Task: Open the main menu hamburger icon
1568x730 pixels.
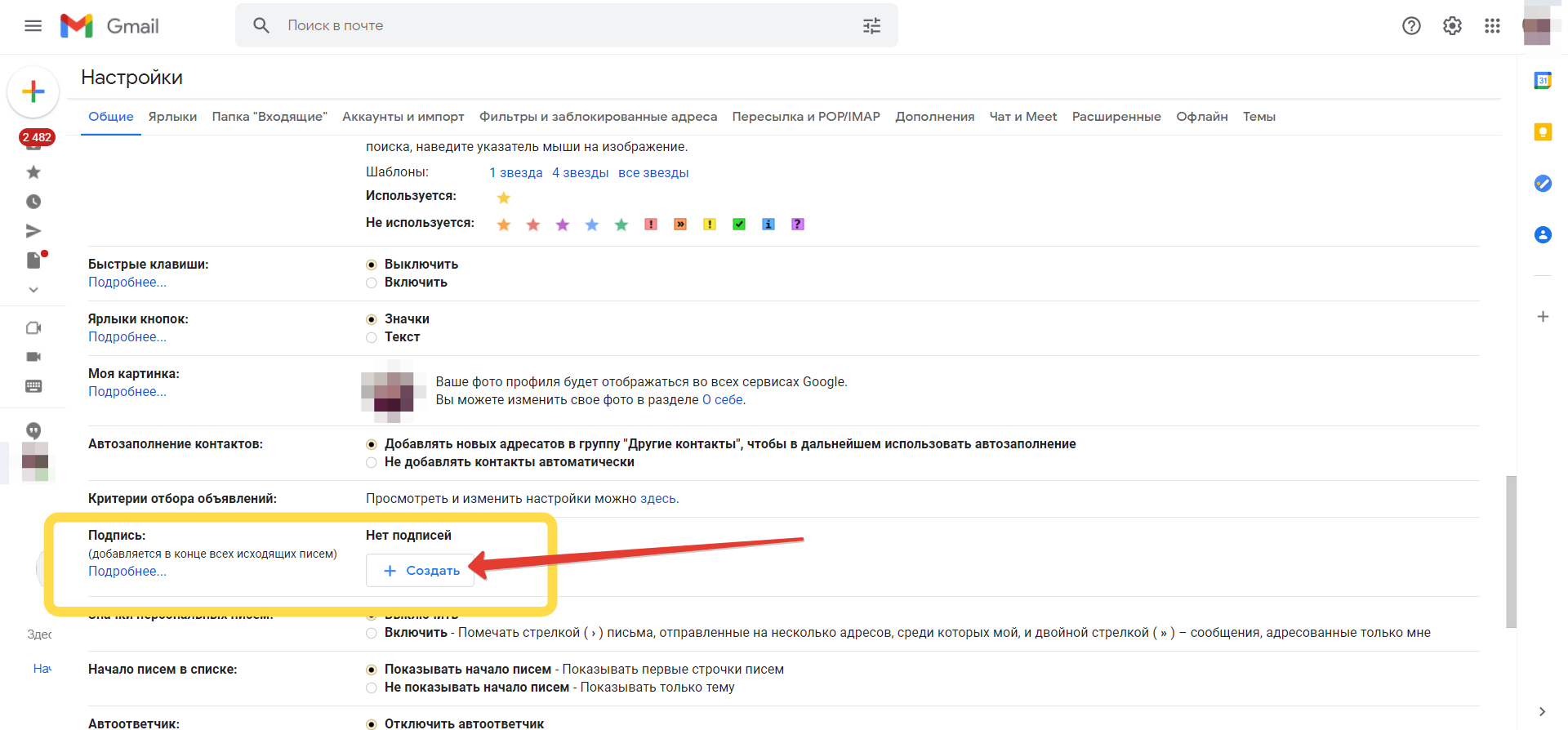Action: [x=33, y=26]
